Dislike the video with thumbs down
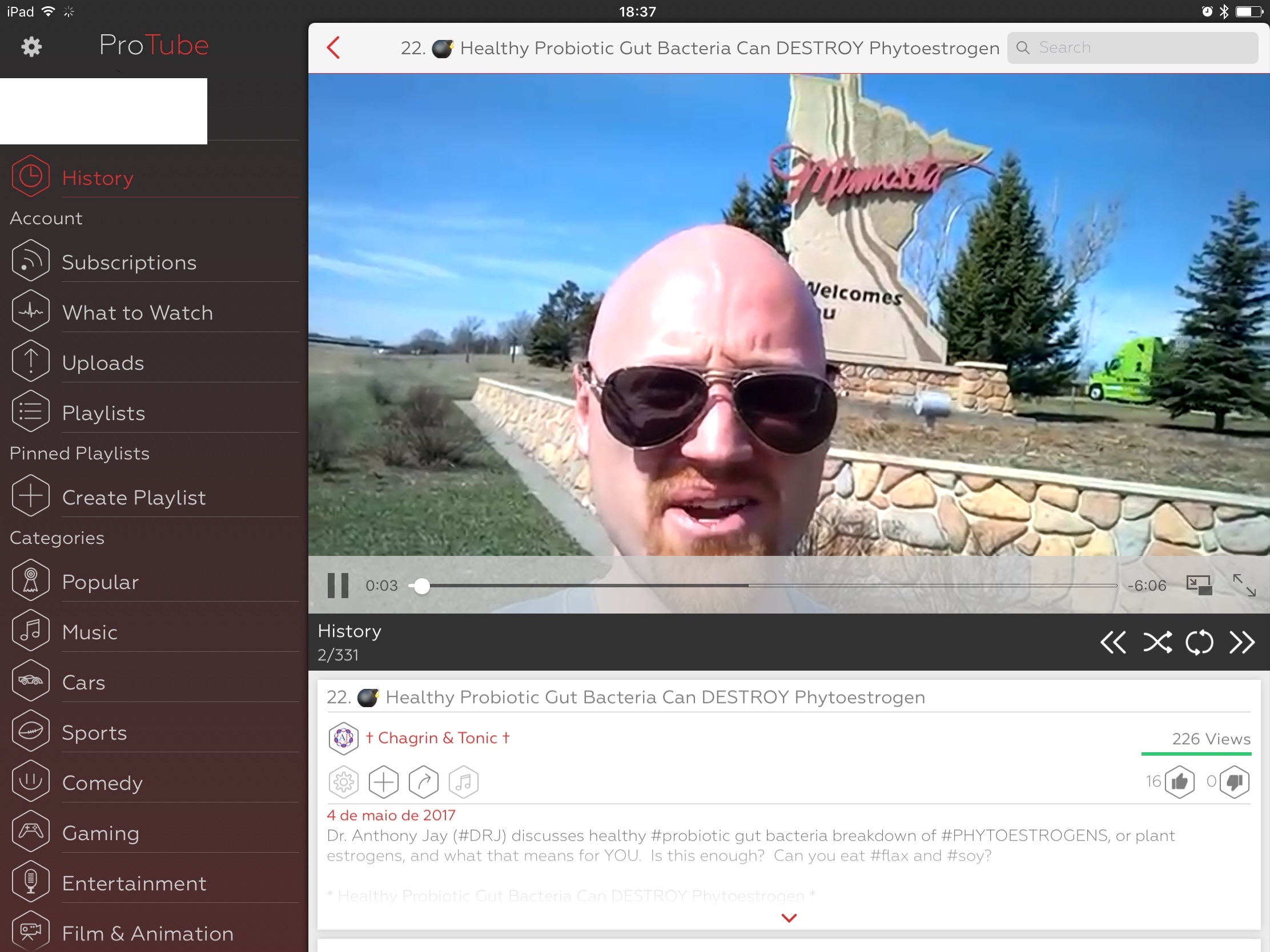1270x952 pixels. click(x=1235, y=781)
